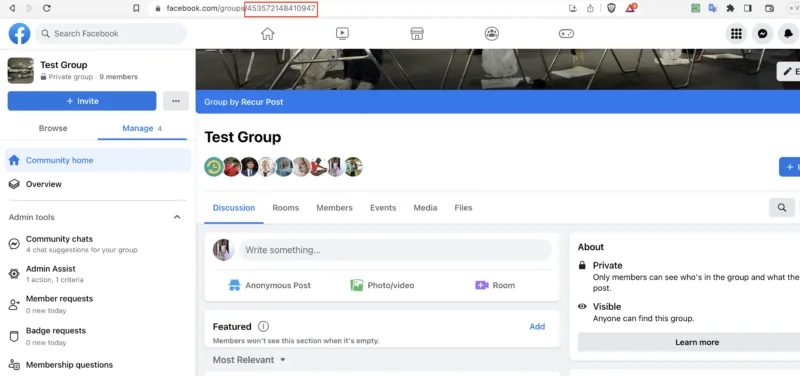Open the Facebook Watch video icon
The image size is (800, 376).
click(342, 34)
